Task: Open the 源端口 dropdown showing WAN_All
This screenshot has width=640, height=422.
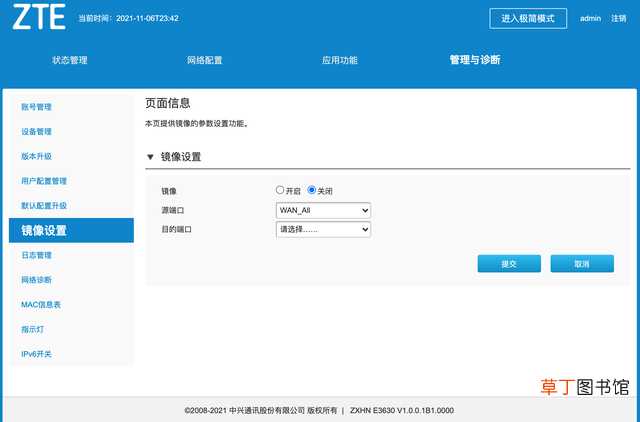Action: tap(323, 211)
